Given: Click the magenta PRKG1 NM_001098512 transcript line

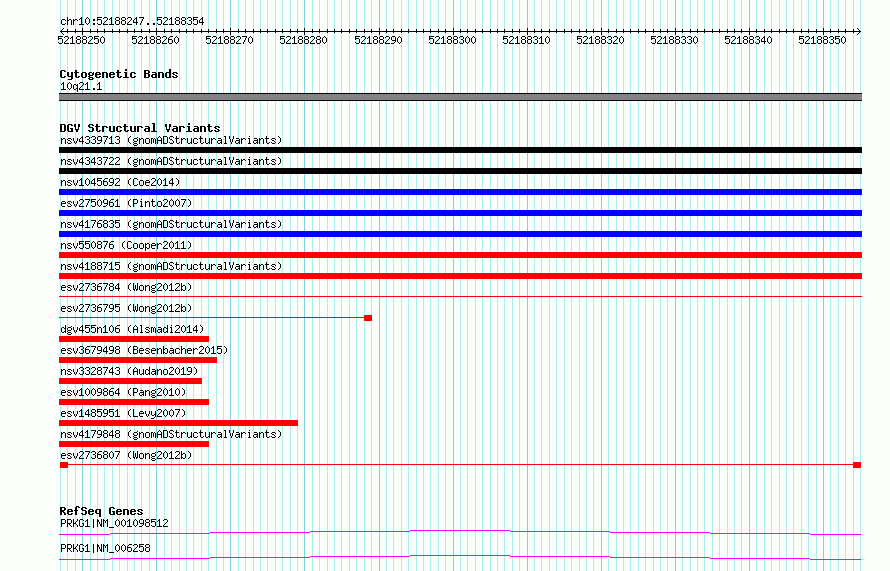Looking at the screenshot, I should click(460, 532).
